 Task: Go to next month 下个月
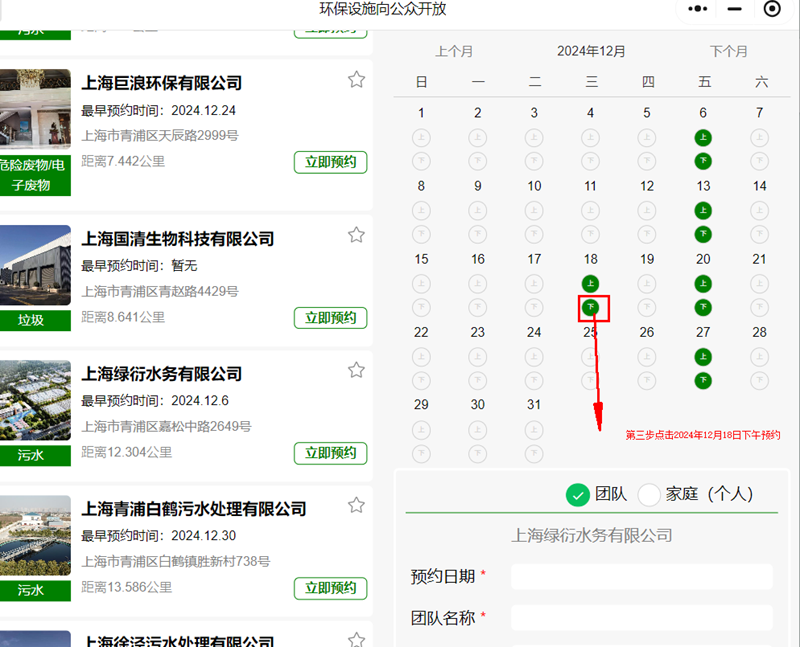coord(729,52)
